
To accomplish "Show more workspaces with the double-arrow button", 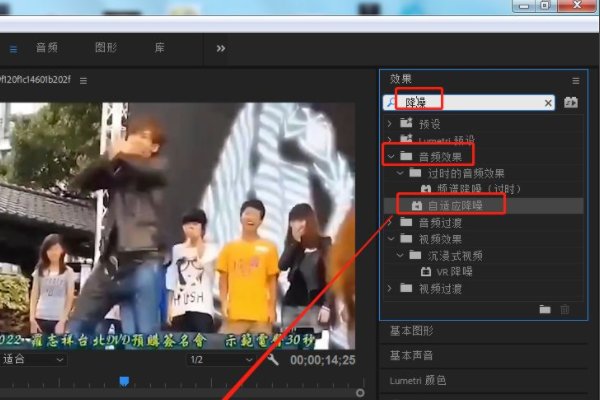I will point(221,49).
